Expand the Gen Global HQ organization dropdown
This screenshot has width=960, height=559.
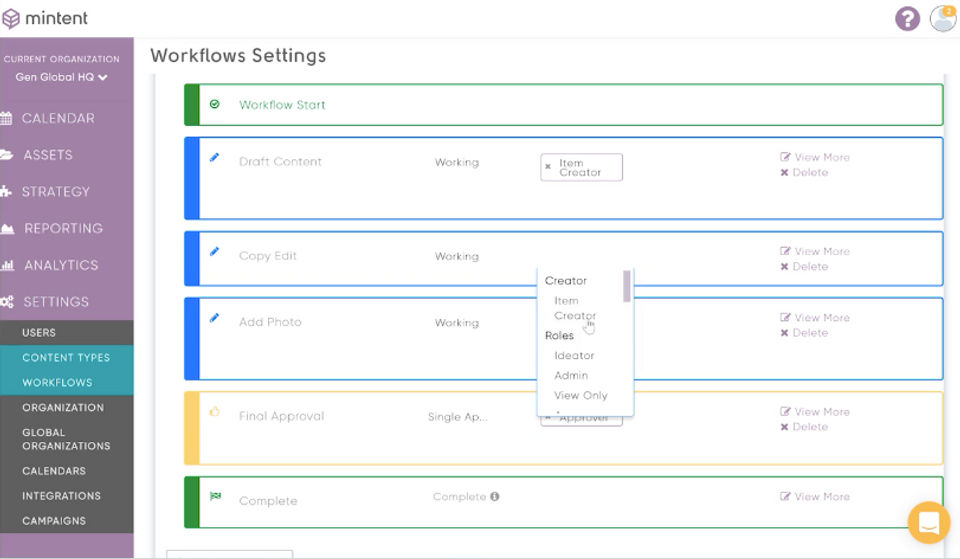[61, 77]
